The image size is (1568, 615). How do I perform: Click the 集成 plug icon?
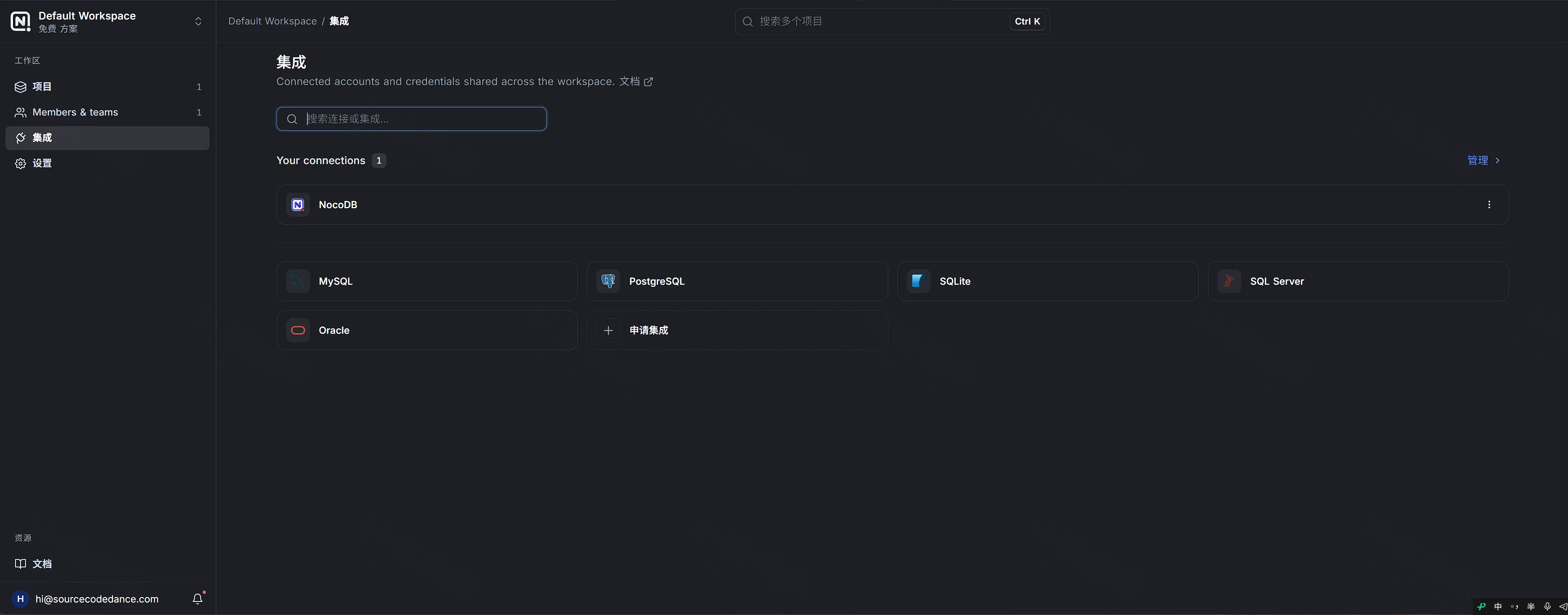coord(20,138)
